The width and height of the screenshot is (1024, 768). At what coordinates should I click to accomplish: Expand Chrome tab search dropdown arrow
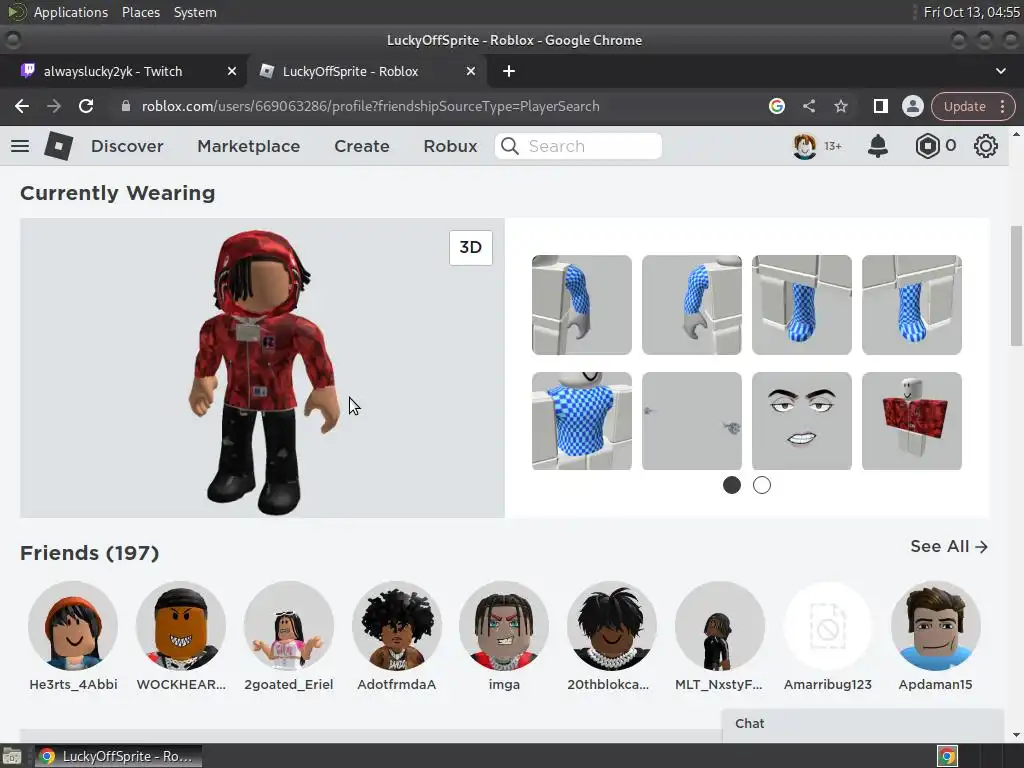[x=1000, y=71]
